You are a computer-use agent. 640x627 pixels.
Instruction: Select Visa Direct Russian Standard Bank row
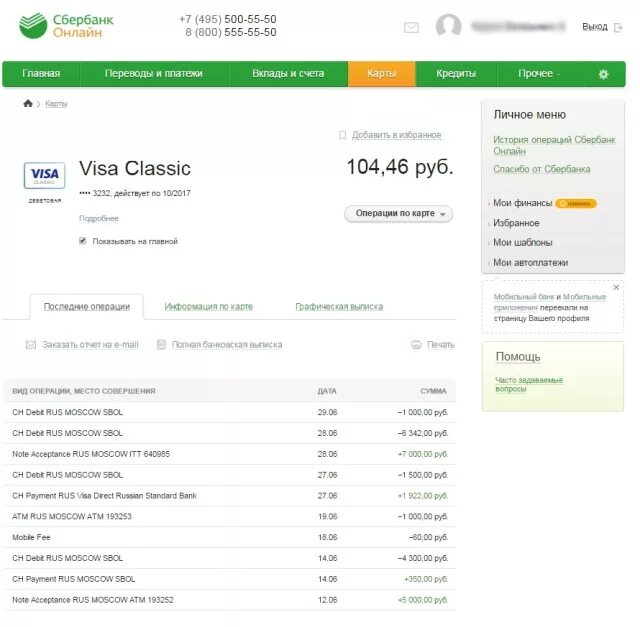pos(230,496)
